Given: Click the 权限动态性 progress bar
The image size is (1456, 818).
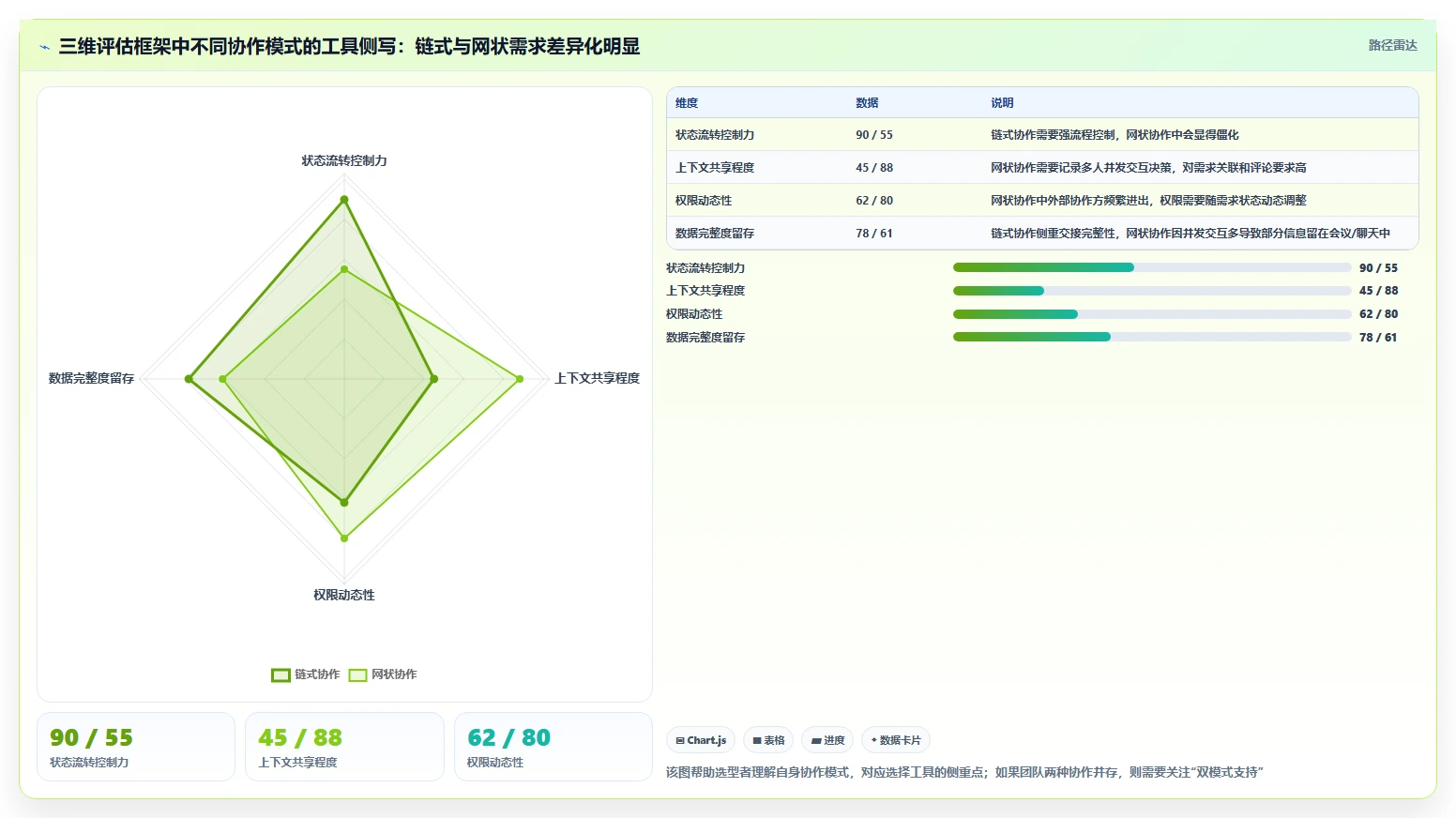Looking at the screenshot, I should (x=1152, y=314).
